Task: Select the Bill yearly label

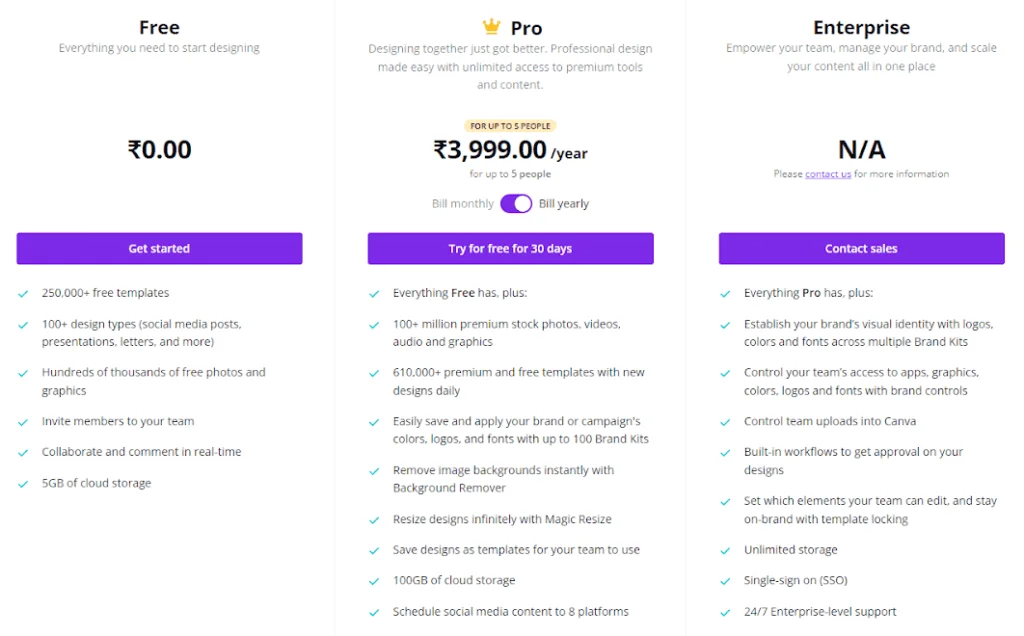Action: [564, 204]
